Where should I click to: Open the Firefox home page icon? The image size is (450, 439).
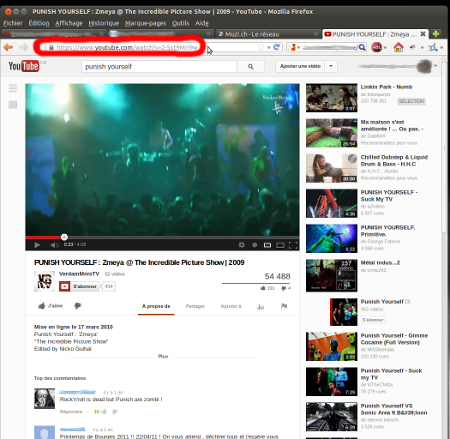[x=398, y=47]
